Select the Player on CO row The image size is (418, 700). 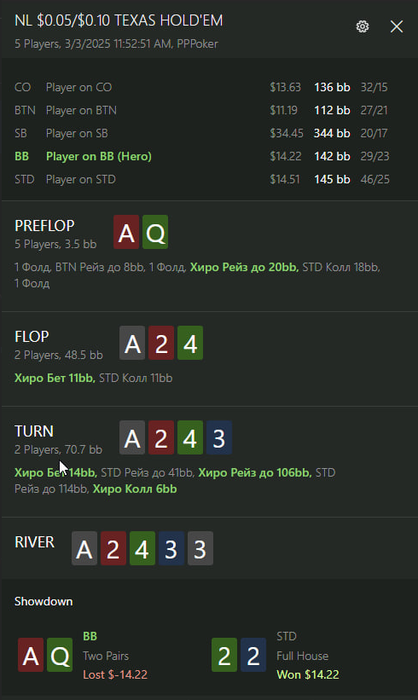pos(202,87)
